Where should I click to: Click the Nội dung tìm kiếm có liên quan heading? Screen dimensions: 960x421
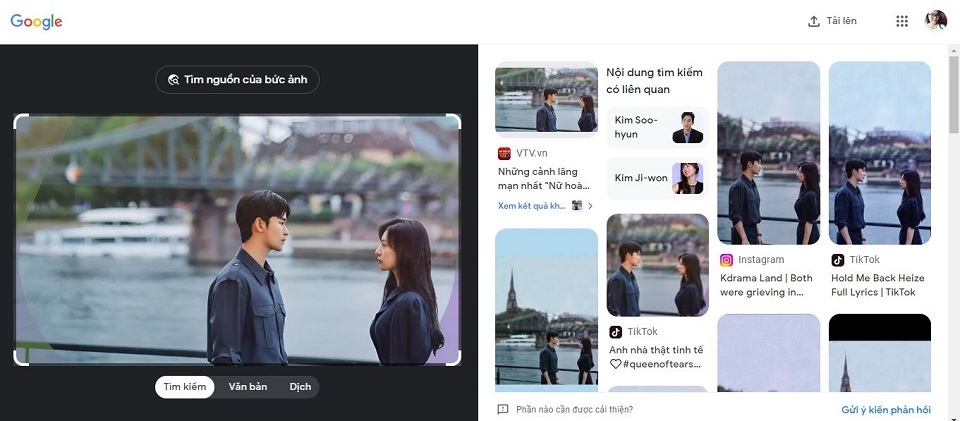pos(654,81)
